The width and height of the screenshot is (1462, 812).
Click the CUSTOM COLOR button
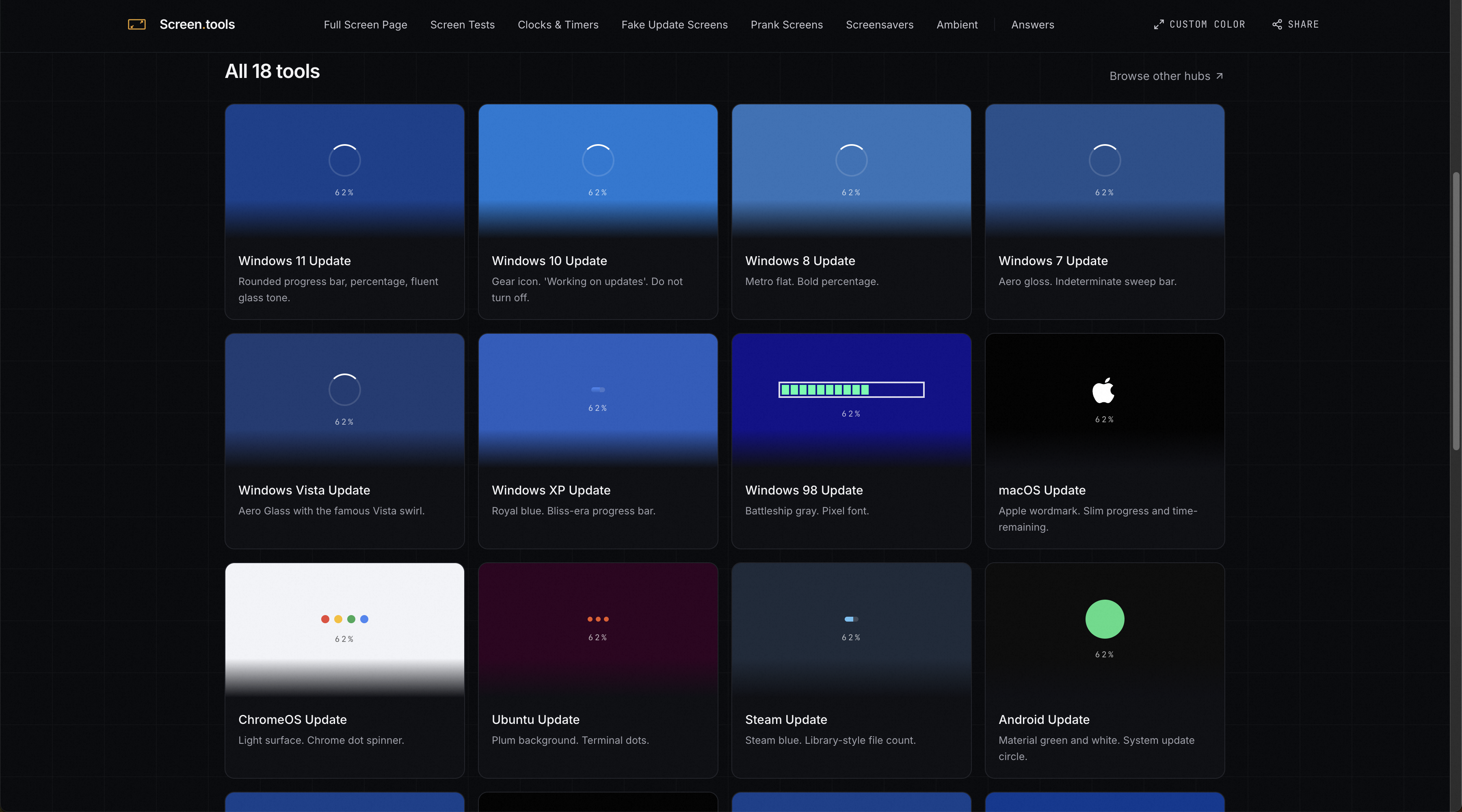[1199, 24]
